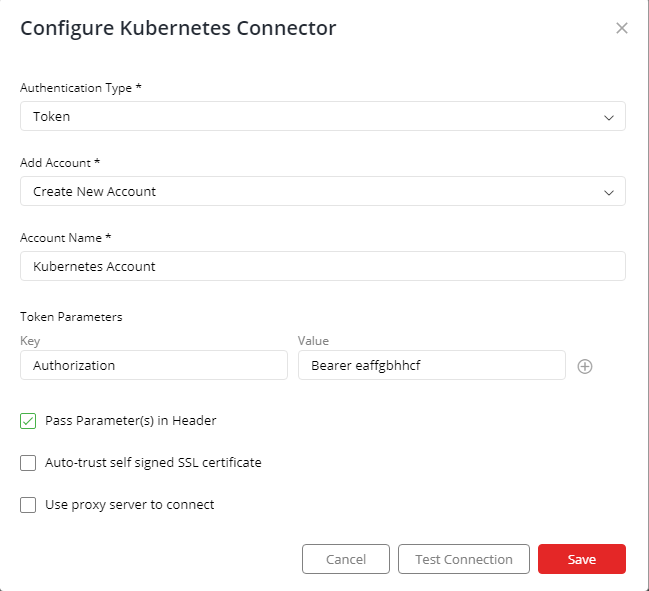The width and height of the screenshot is (649, 591).
Task: Close the Configure Kubernetes Connector dialog
Action: click(622, 28)
